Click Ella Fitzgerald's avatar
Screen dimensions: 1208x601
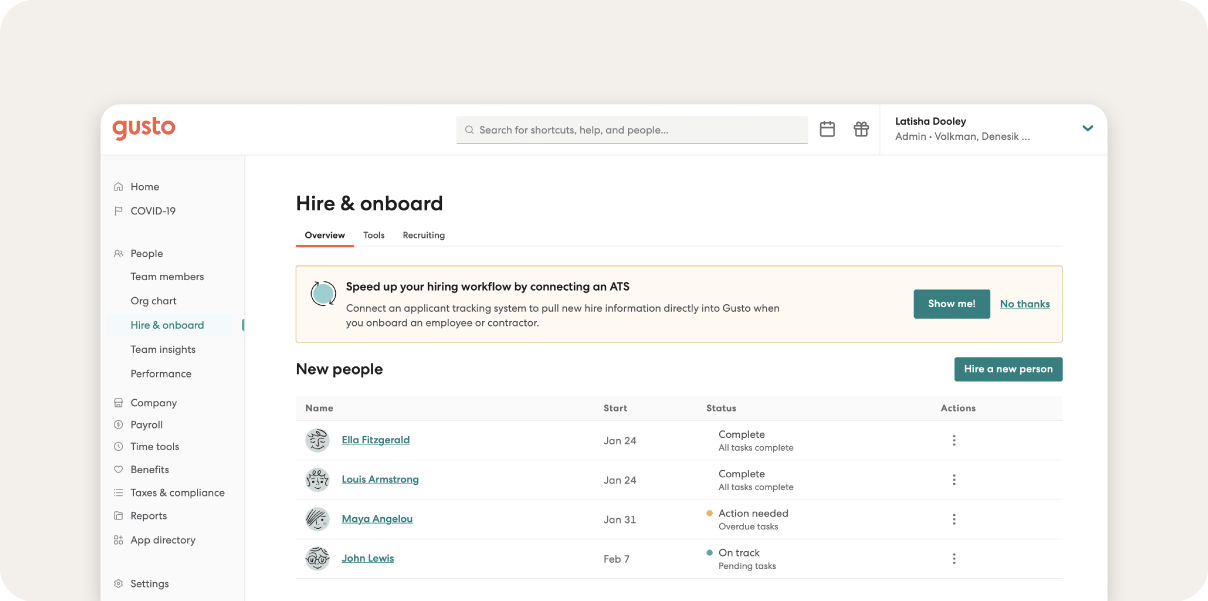(x=317, y=440)
